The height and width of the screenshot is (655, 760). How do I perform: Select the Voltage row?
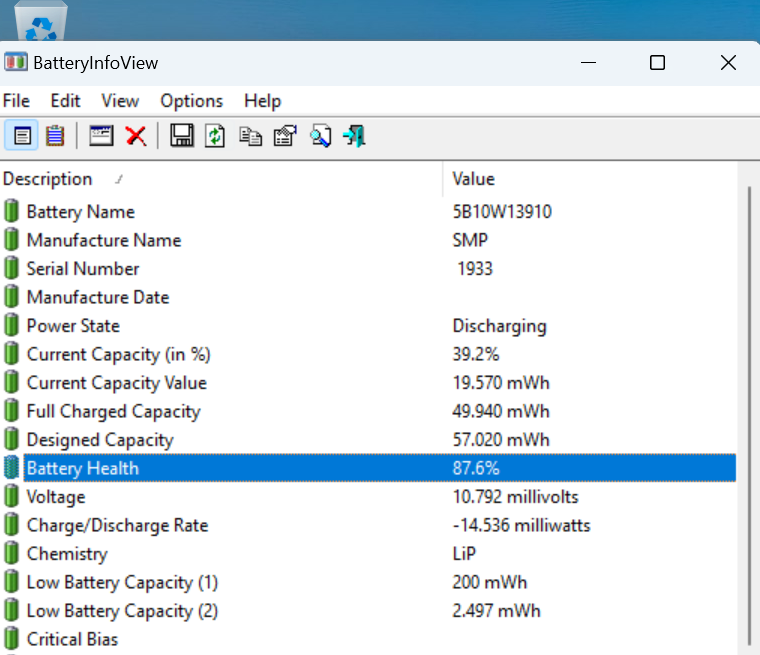(368, 497)
